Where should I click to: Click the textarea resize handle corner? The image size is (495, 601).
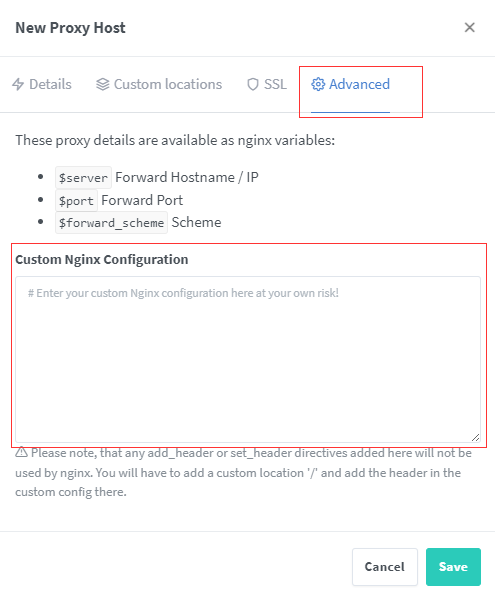pos(475,437)
